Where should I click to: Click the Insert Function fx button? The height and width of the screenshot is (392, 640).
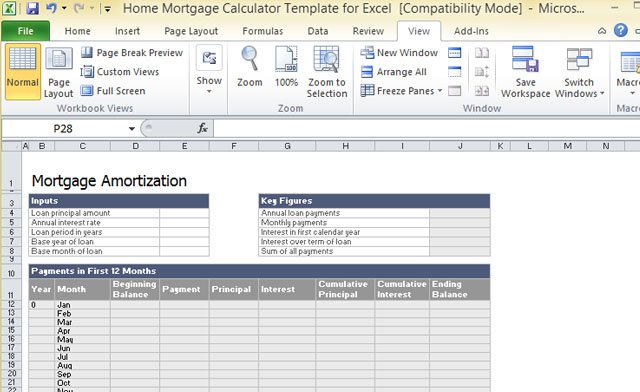(x=202, y=129)
